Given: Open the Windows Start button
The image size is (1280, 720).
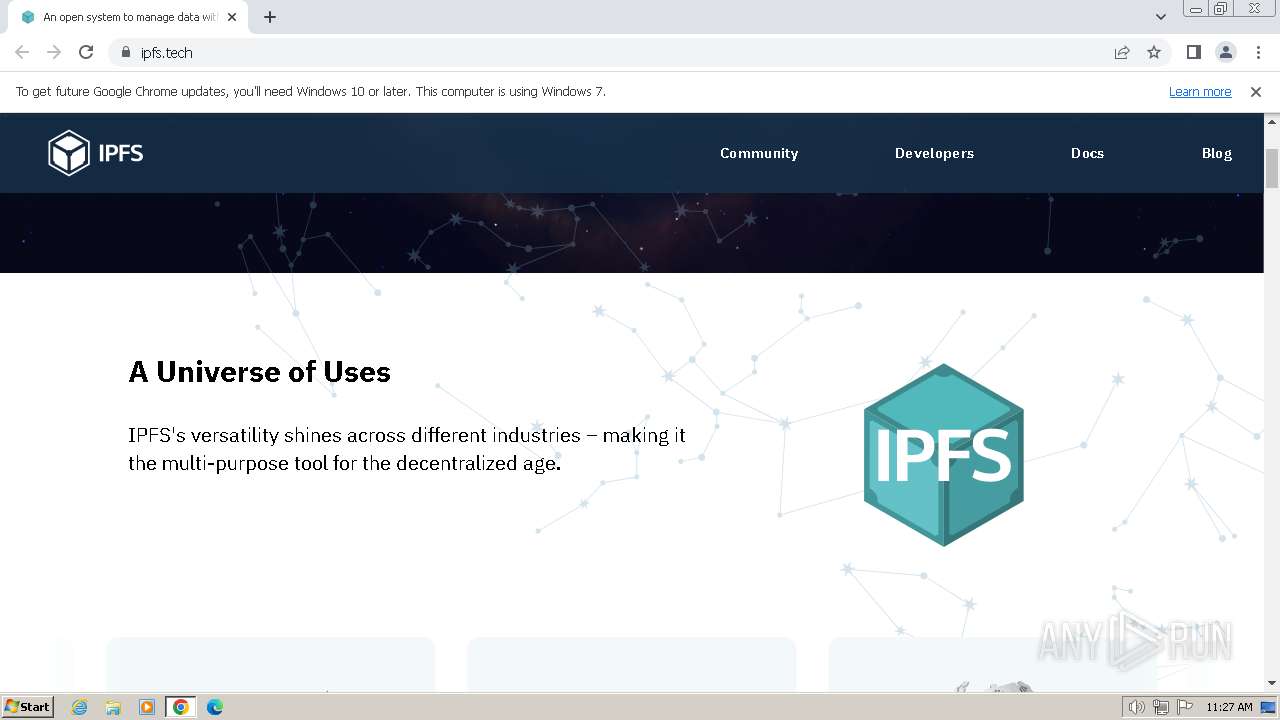Looking at the screenshot, I should [x=27, y=706].
